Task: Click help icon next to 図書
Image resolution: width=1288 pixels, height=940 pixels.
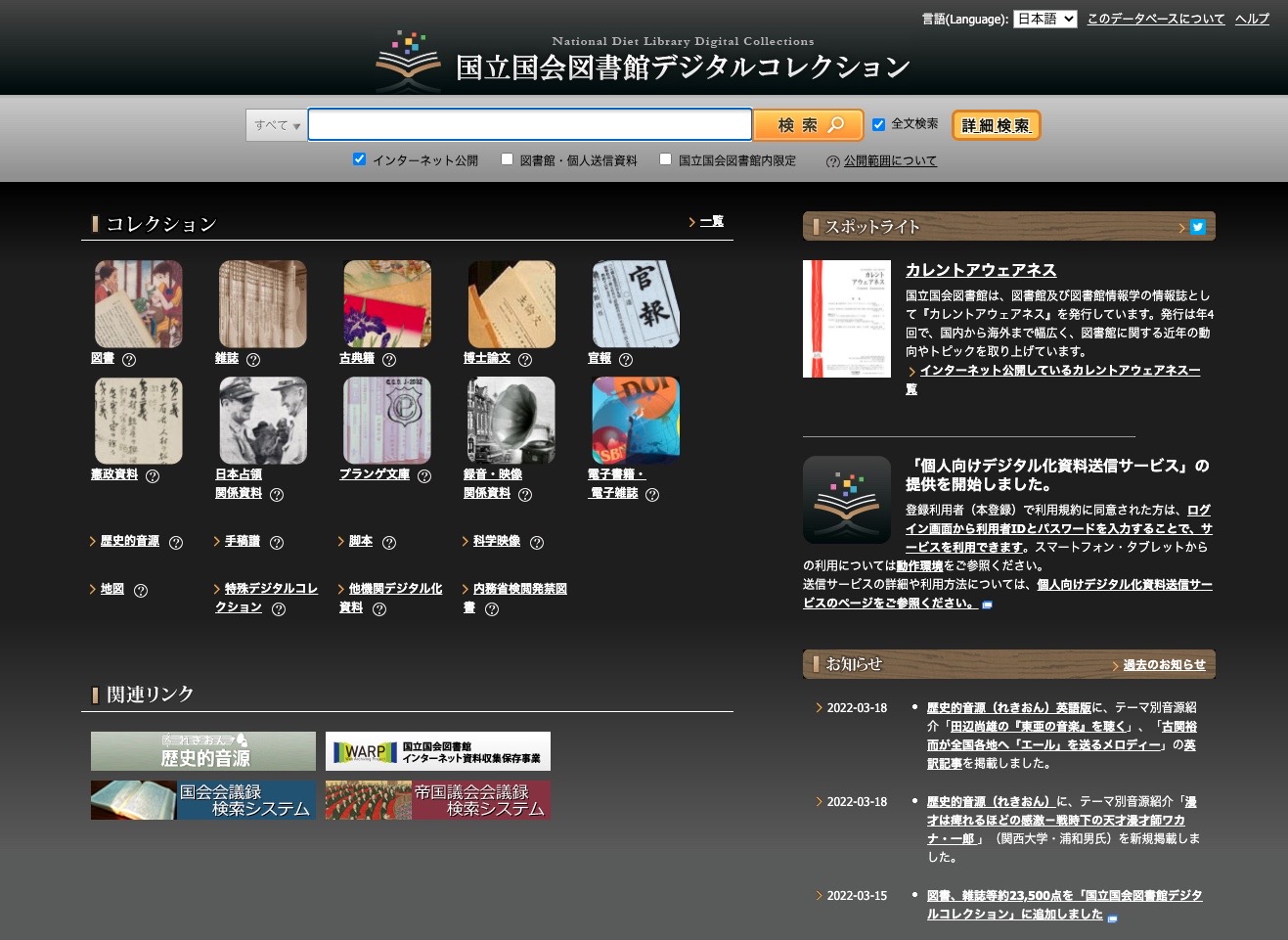Action: 129,360
